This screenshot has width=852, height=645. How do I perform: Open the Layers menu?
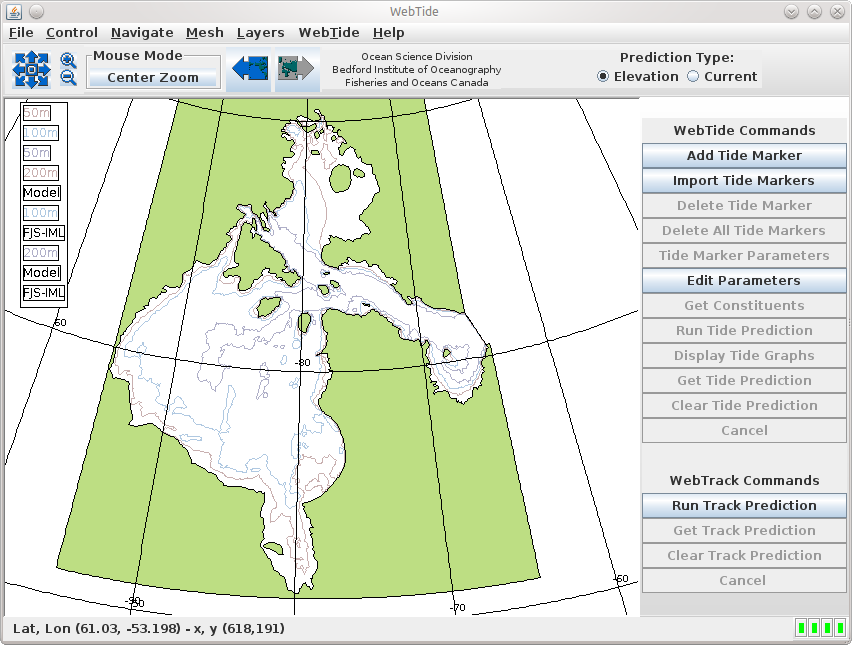[260, 33]
